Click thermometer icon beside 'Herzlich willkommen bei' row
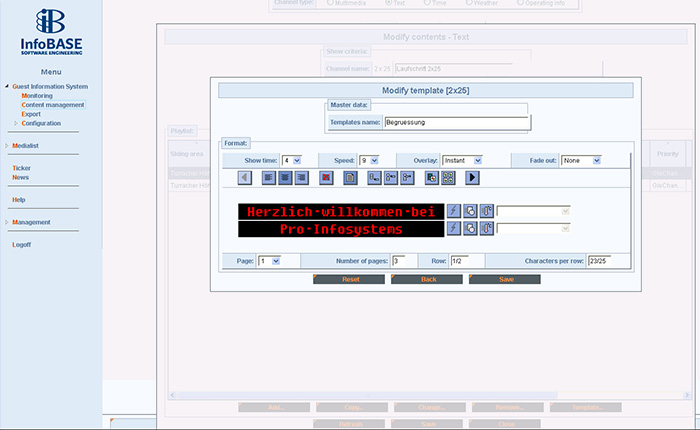700x430 pixels. pos(487,211)
